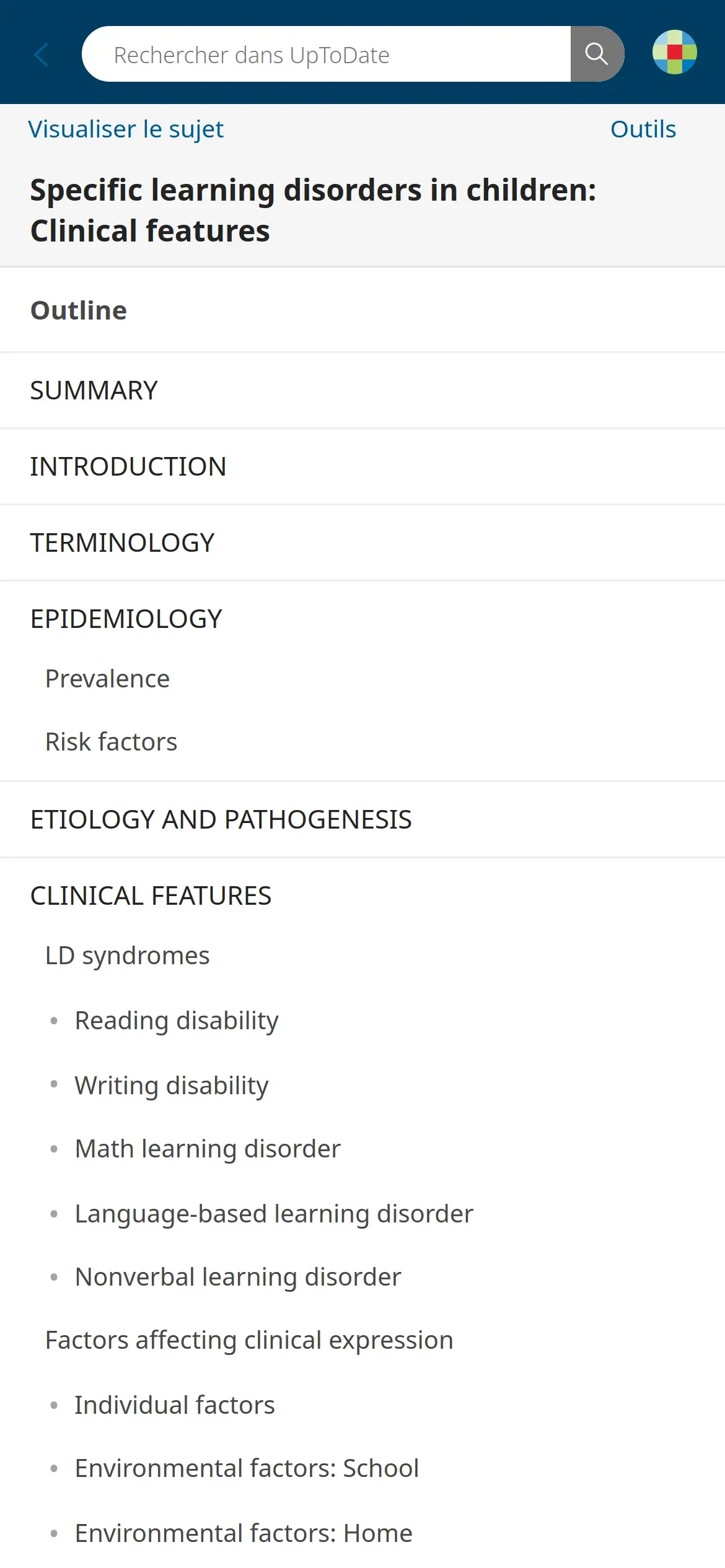
Task: Open Math learning disorder entry
Action: pos(208,1149)
